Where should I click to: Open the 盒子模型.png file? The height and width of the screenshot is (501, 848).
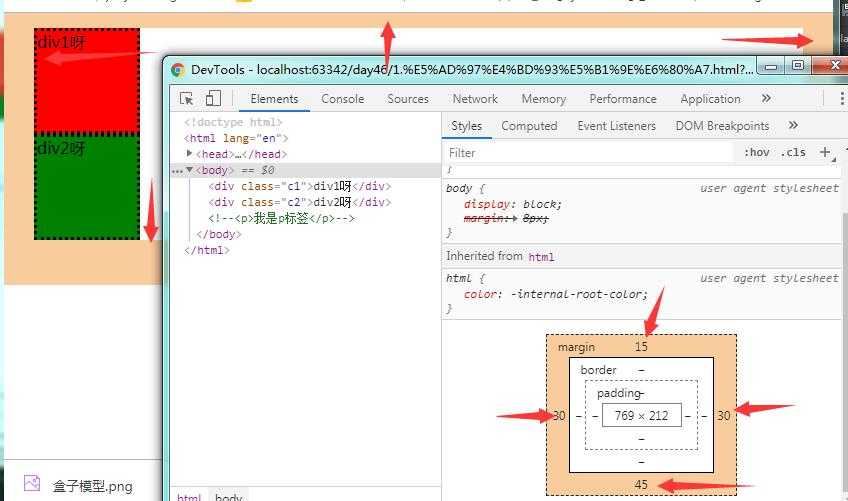(92, 486)
